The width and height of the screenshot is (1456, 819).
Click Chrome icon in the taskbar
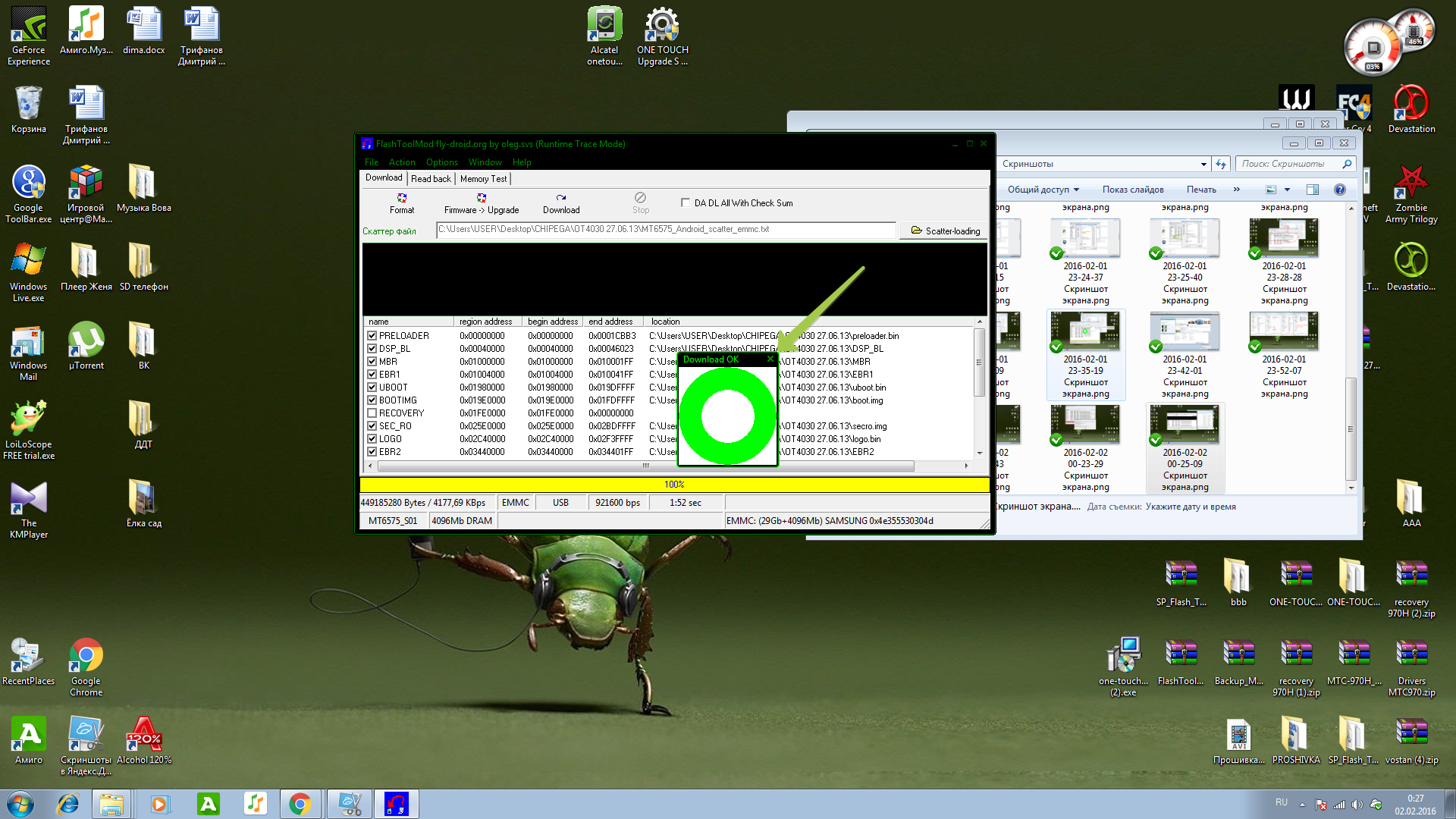pos(300,804)
